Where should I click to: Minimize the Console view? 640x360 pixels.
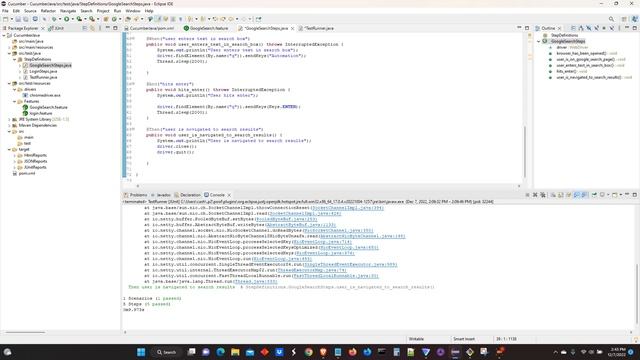point(627,194)
